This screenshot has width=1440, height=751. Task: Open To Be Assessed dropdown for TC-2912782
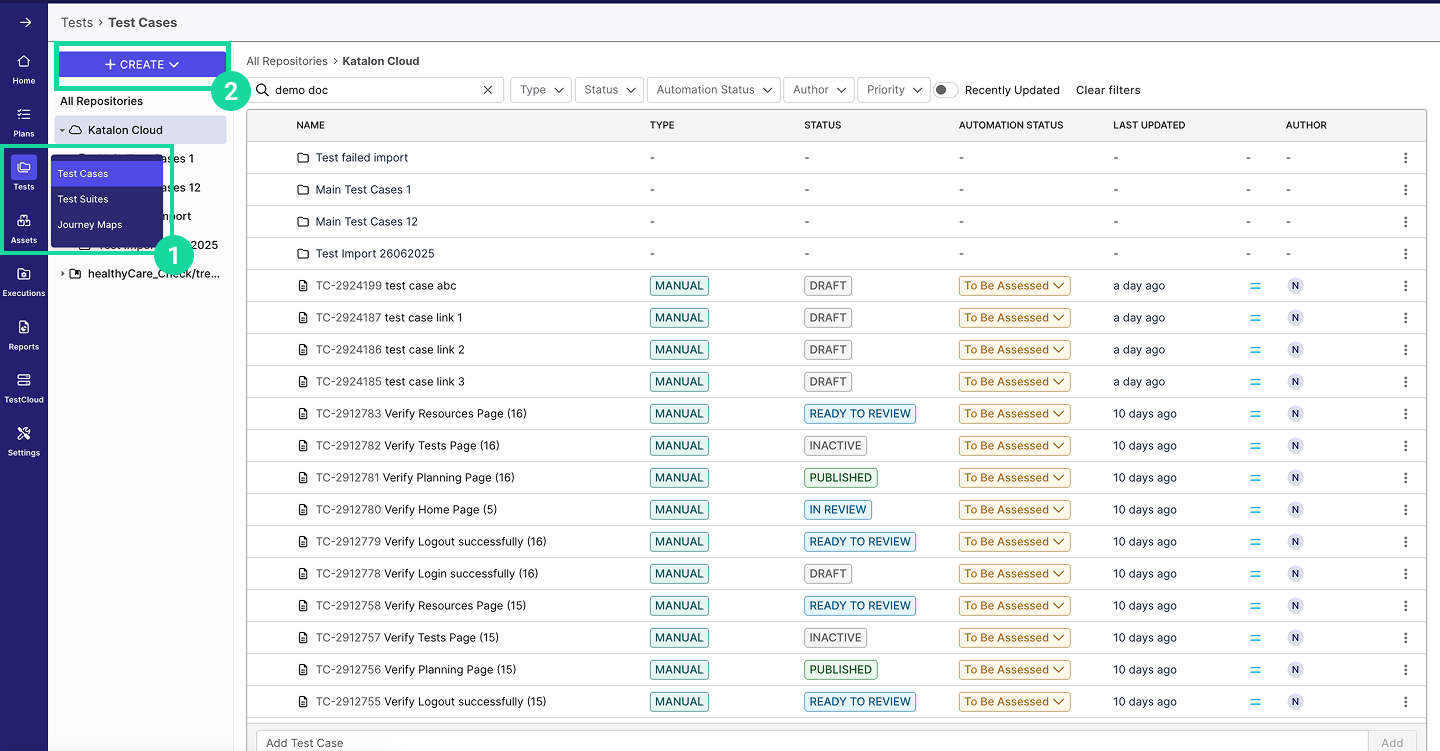coord(1014,446)
